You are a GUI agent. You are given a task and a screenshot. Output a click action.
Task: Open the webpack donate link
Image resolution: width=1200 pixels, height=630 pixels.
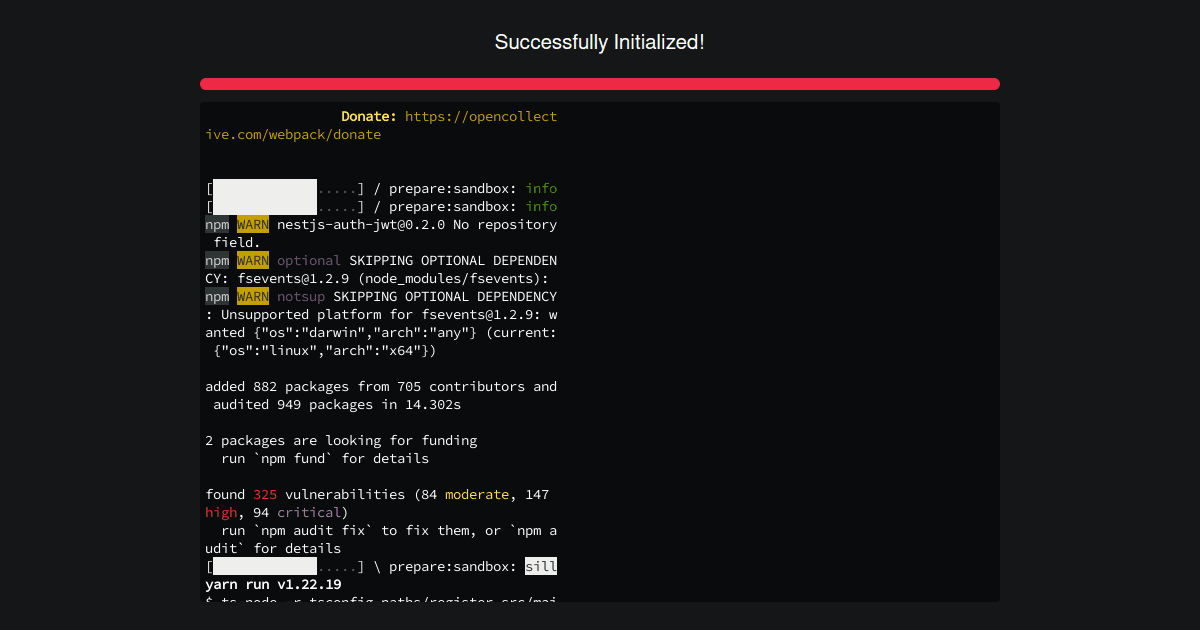point(480,116)
